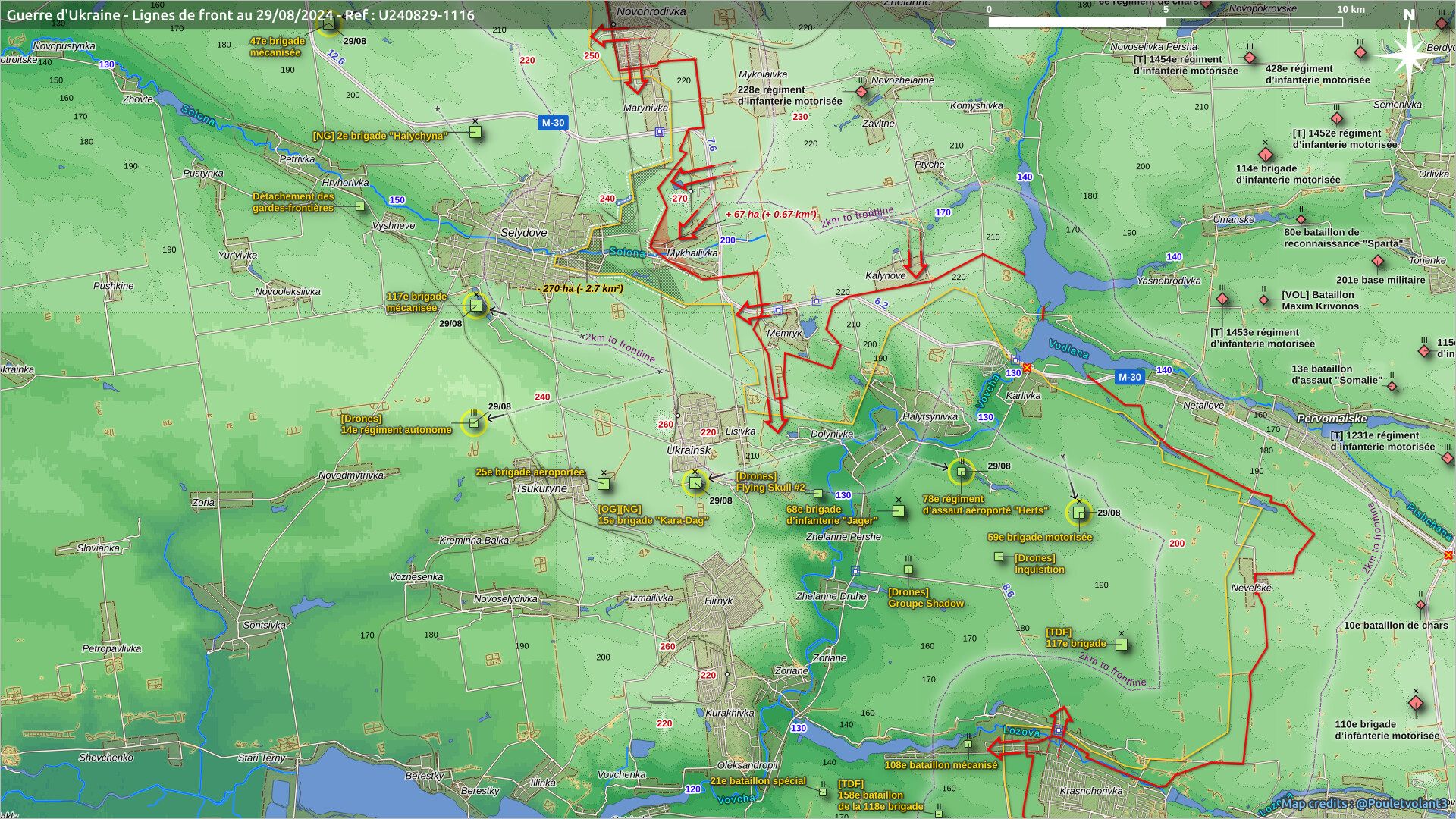1456x819 pixels.
Task: Click the Selydove town label
Action: coord(523,233)
